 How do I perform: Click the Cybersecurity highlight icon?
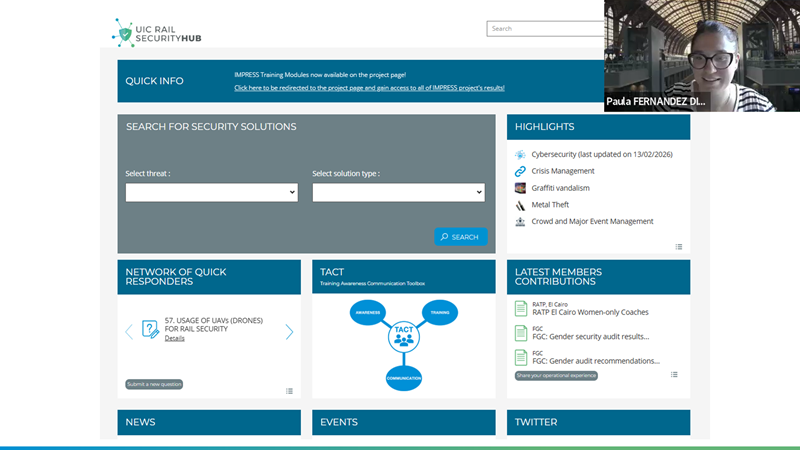pos(520,155)
